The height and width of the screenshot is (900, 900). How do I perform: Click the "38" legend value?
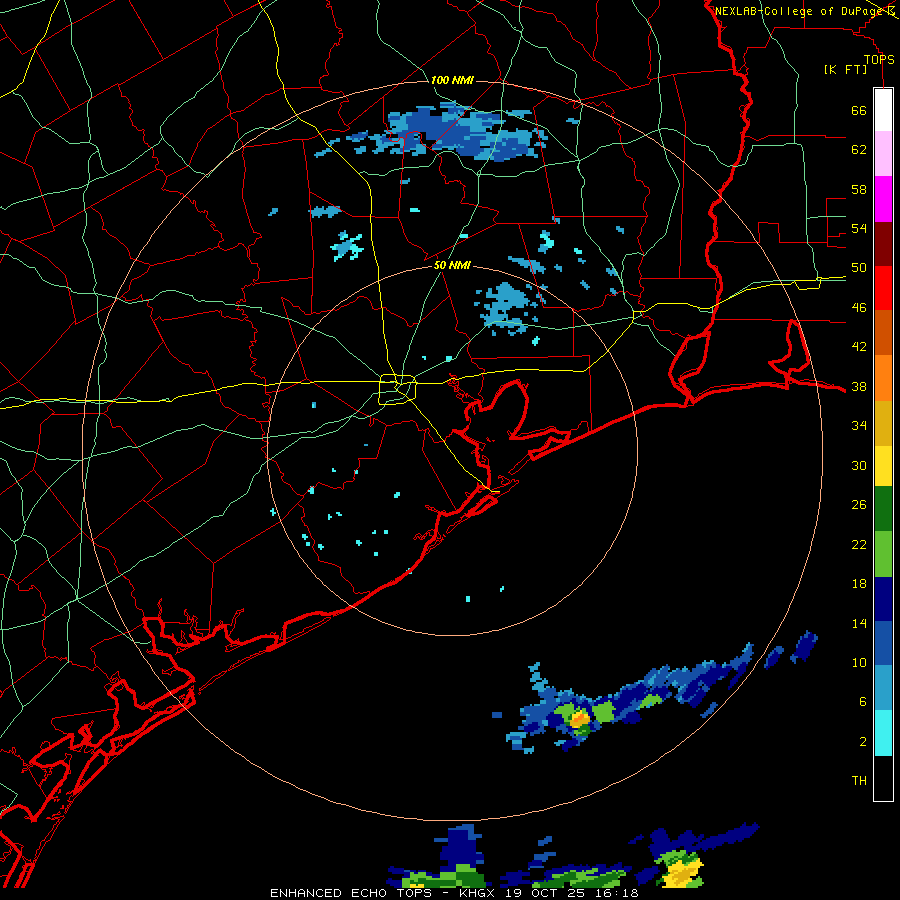coord(859,387)
